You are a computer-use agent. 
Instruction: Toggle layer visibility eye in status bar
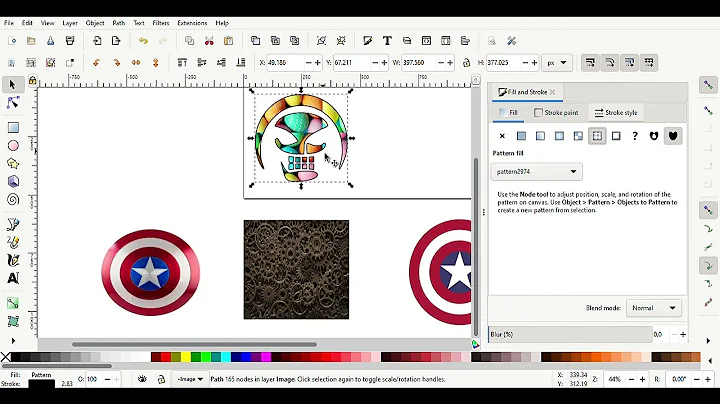click(x=142, y=379)
